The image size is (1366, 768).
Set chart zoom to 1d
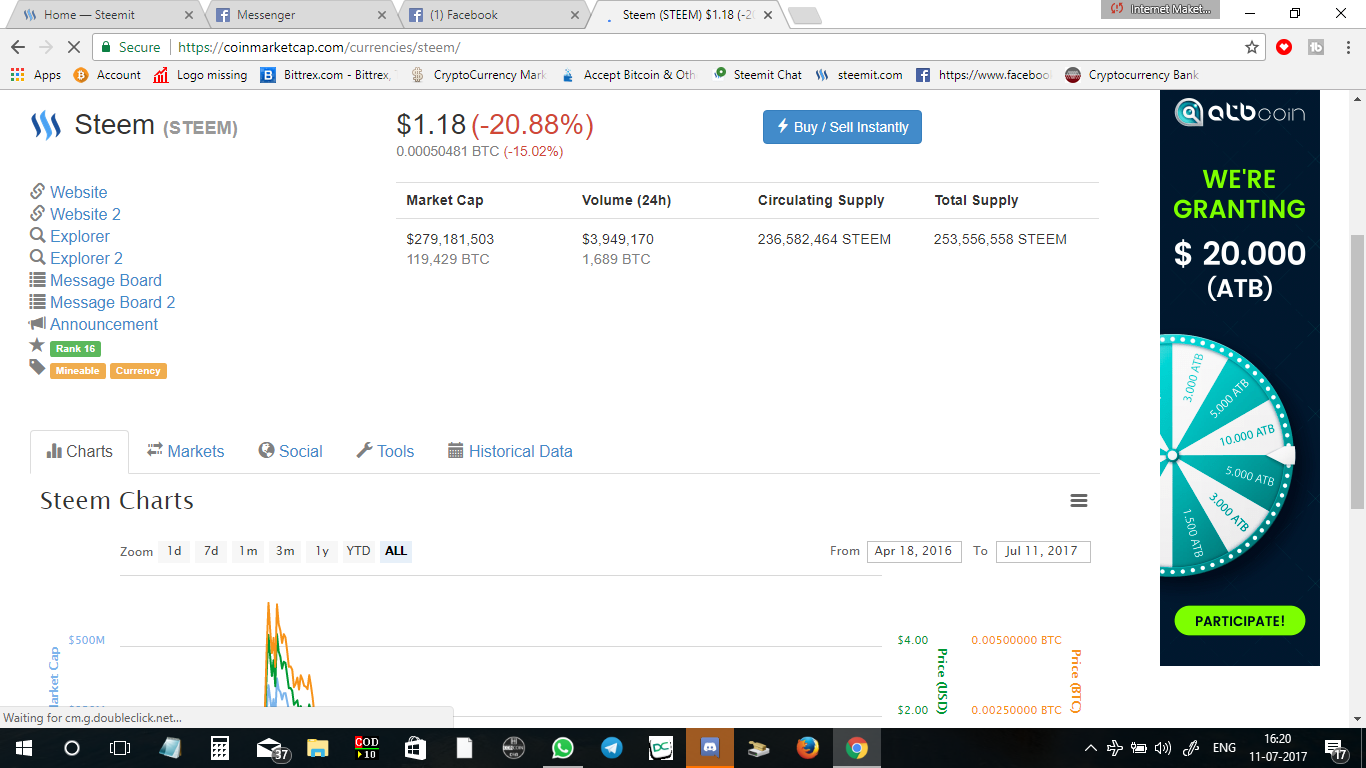174,551
